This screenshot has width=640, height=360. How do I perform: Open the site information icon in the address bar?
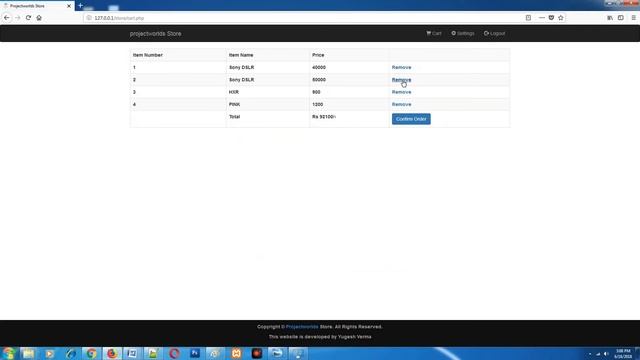pos(89,18)
